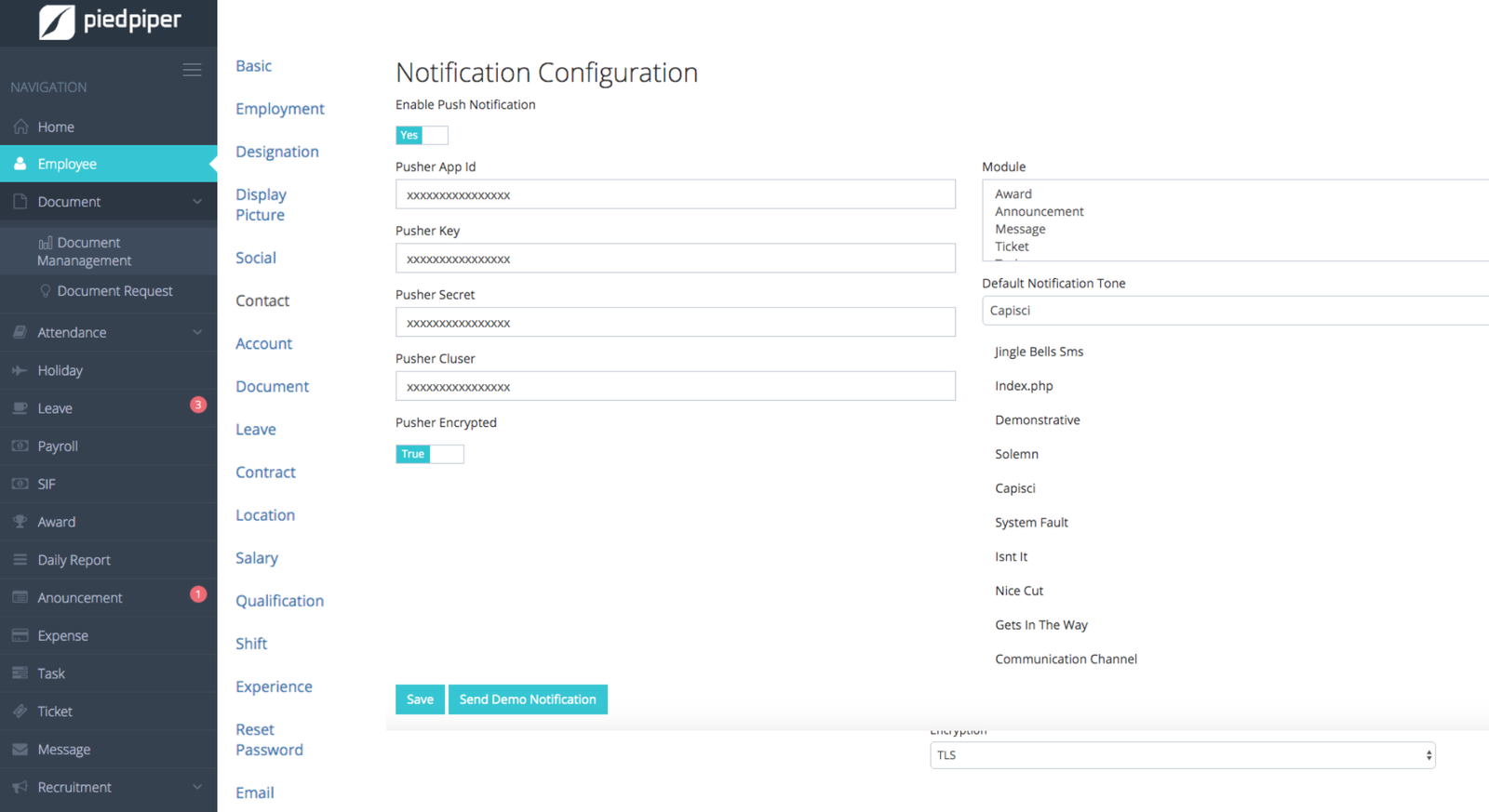
Task: Click the piedpiper logo
Action: pyautogui.click(x=109, y=20)
